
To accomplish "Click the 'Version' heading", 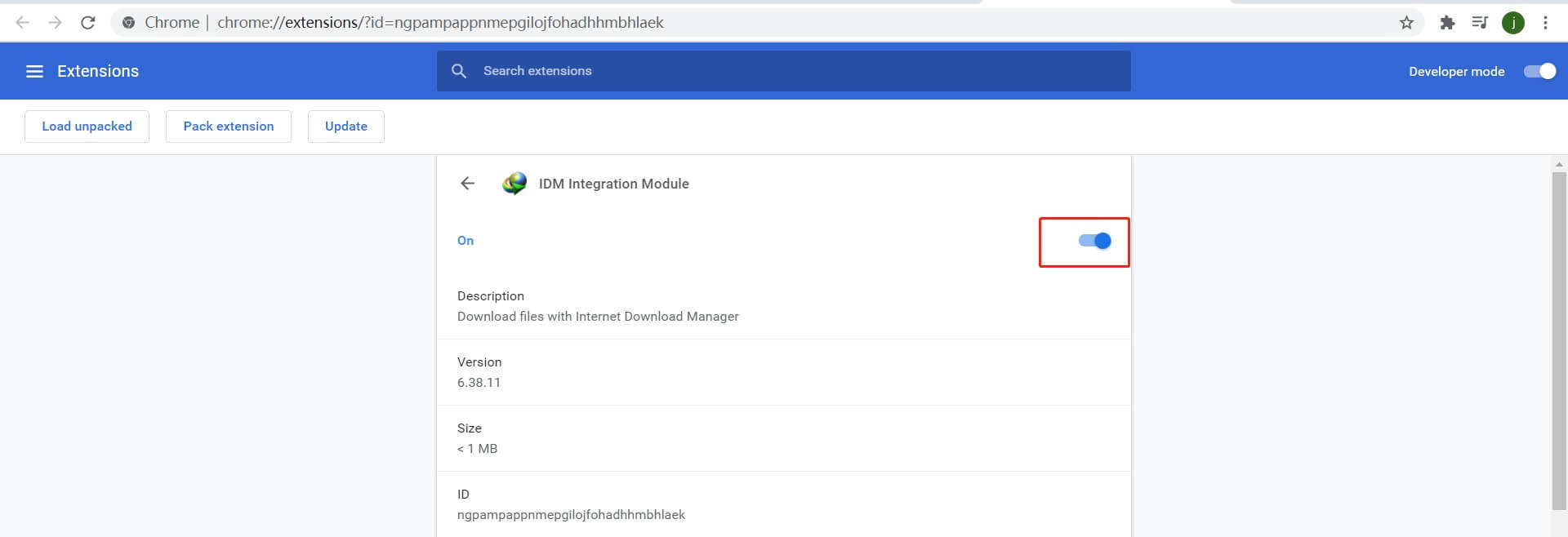I will 479,362.
